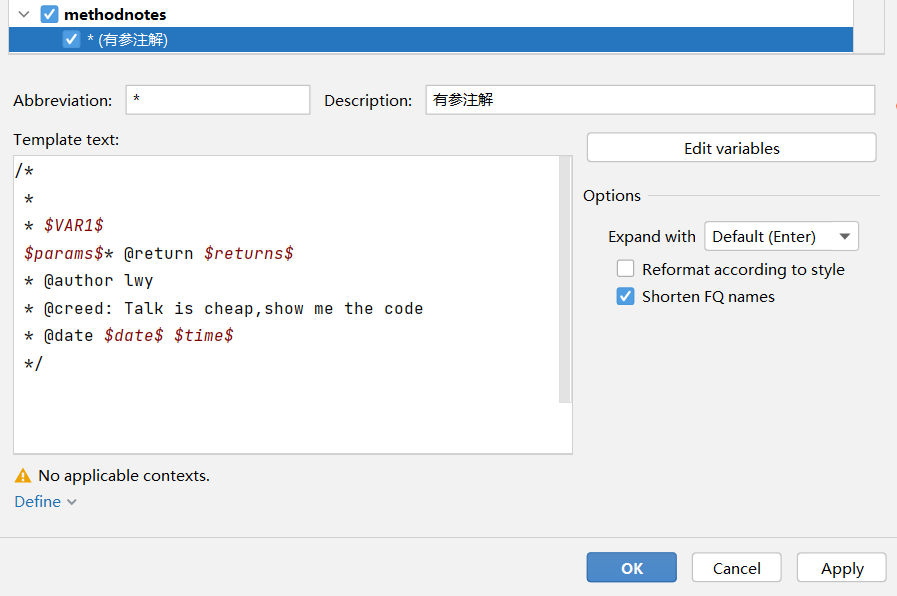Select the * (有参注解) template row
The width and height of the screenshot is (897, 596).
431,39
